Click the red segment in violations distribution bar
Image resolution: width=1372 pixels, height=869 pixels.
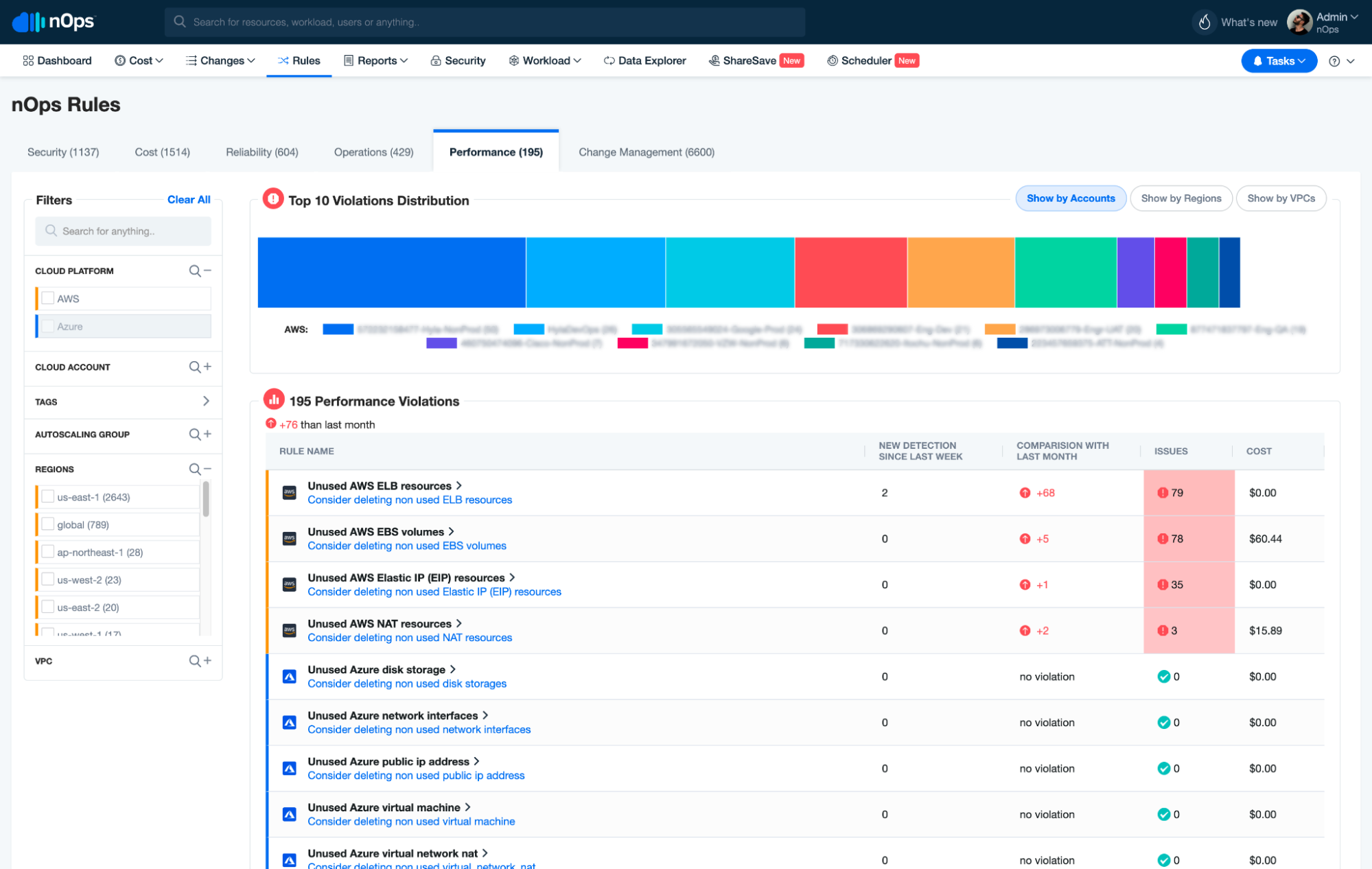coord(850,273)
